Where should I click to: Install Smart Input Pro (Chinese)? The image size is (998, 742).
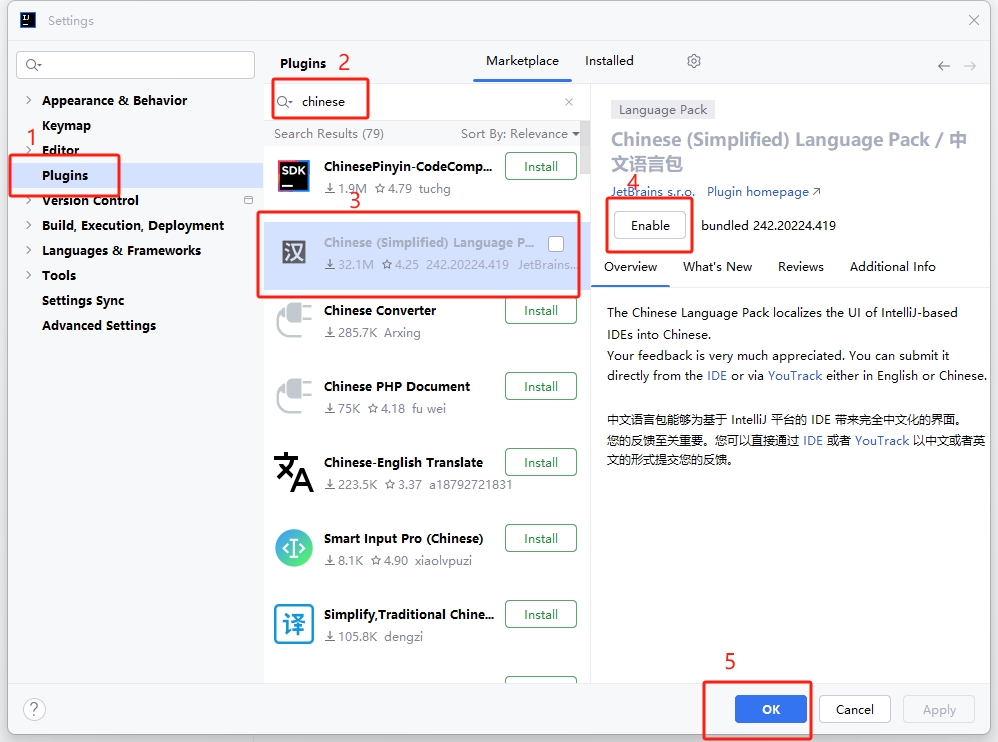tap(541, 538)
